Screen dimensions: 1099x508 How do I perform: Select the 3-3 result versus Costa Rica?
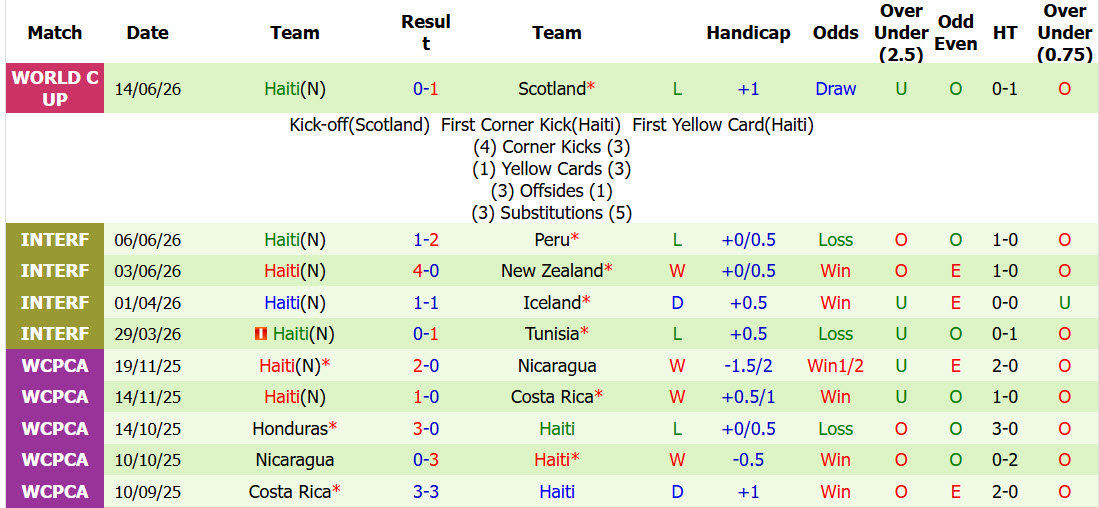[x=425, y=492]
